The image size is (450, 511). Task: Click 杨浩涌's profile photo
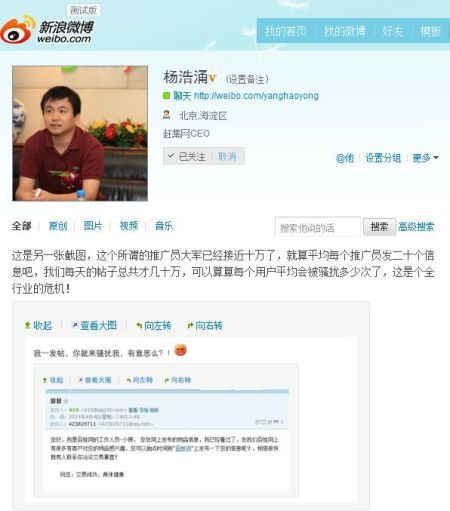coord(80,133)
